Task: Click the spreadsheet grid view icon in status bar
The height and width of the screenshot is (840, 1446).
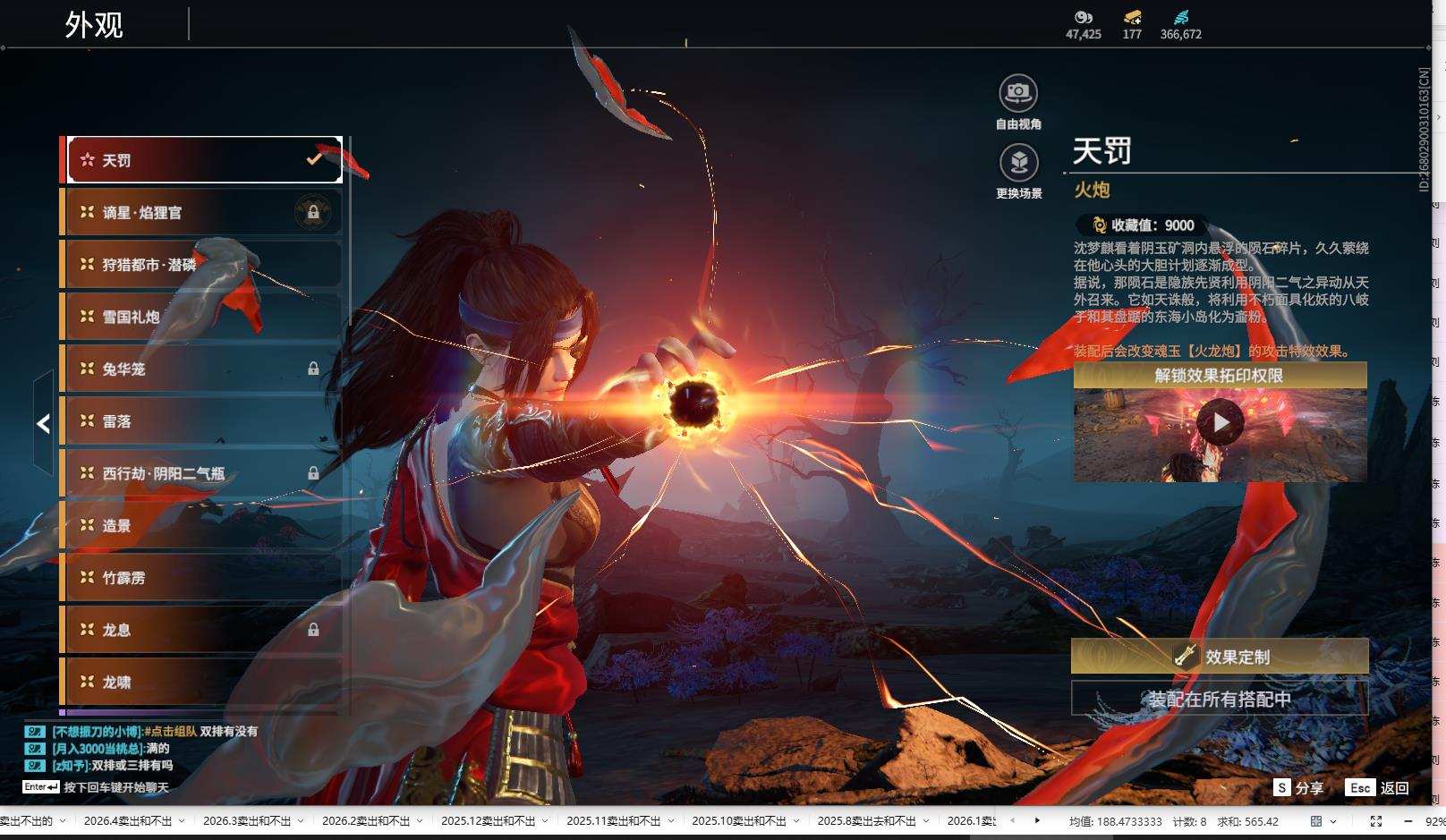Action: (x=1316, y=821)
